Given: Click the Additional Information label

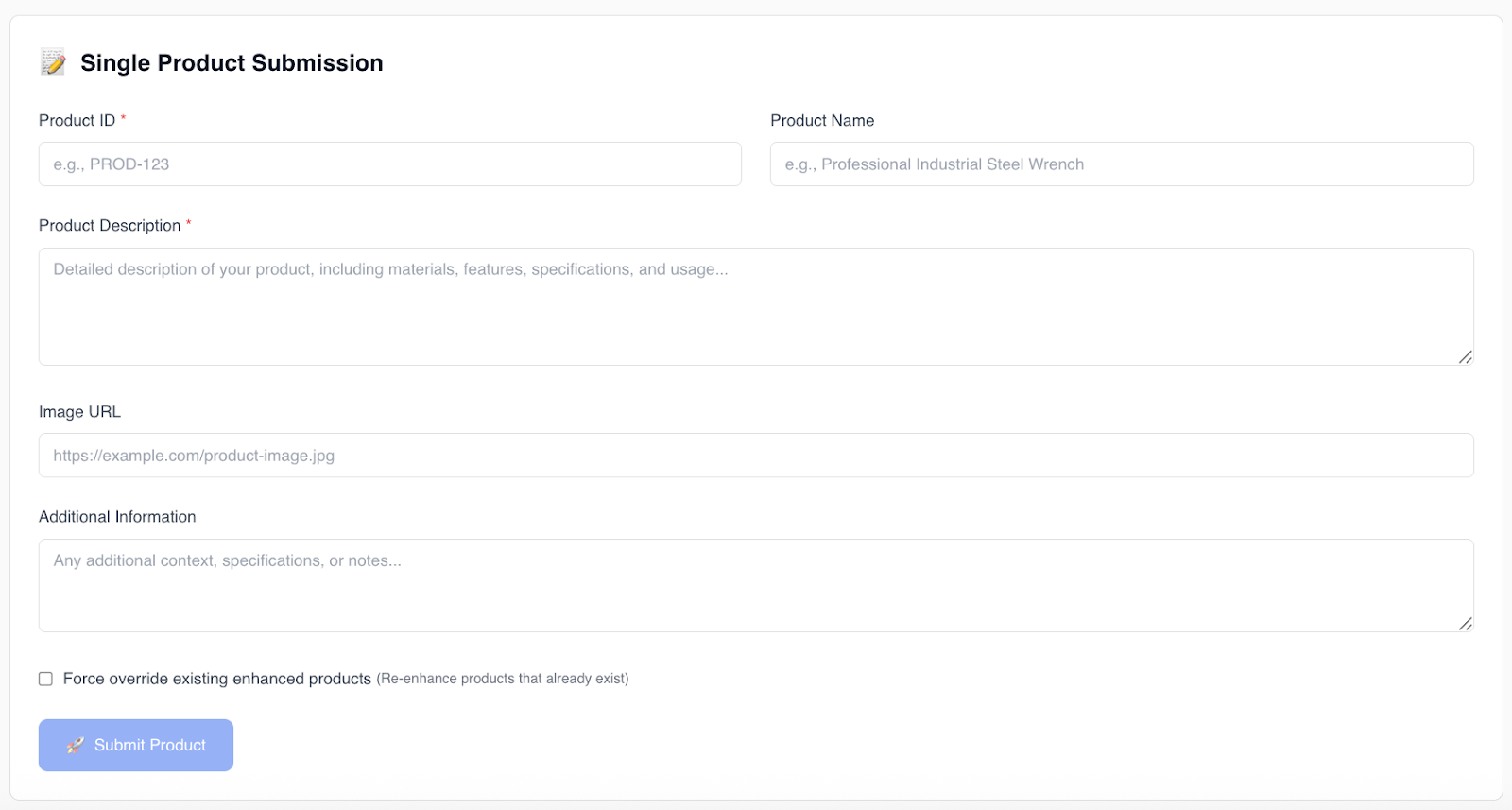Looking at the screenshot, I should [117, 517].
